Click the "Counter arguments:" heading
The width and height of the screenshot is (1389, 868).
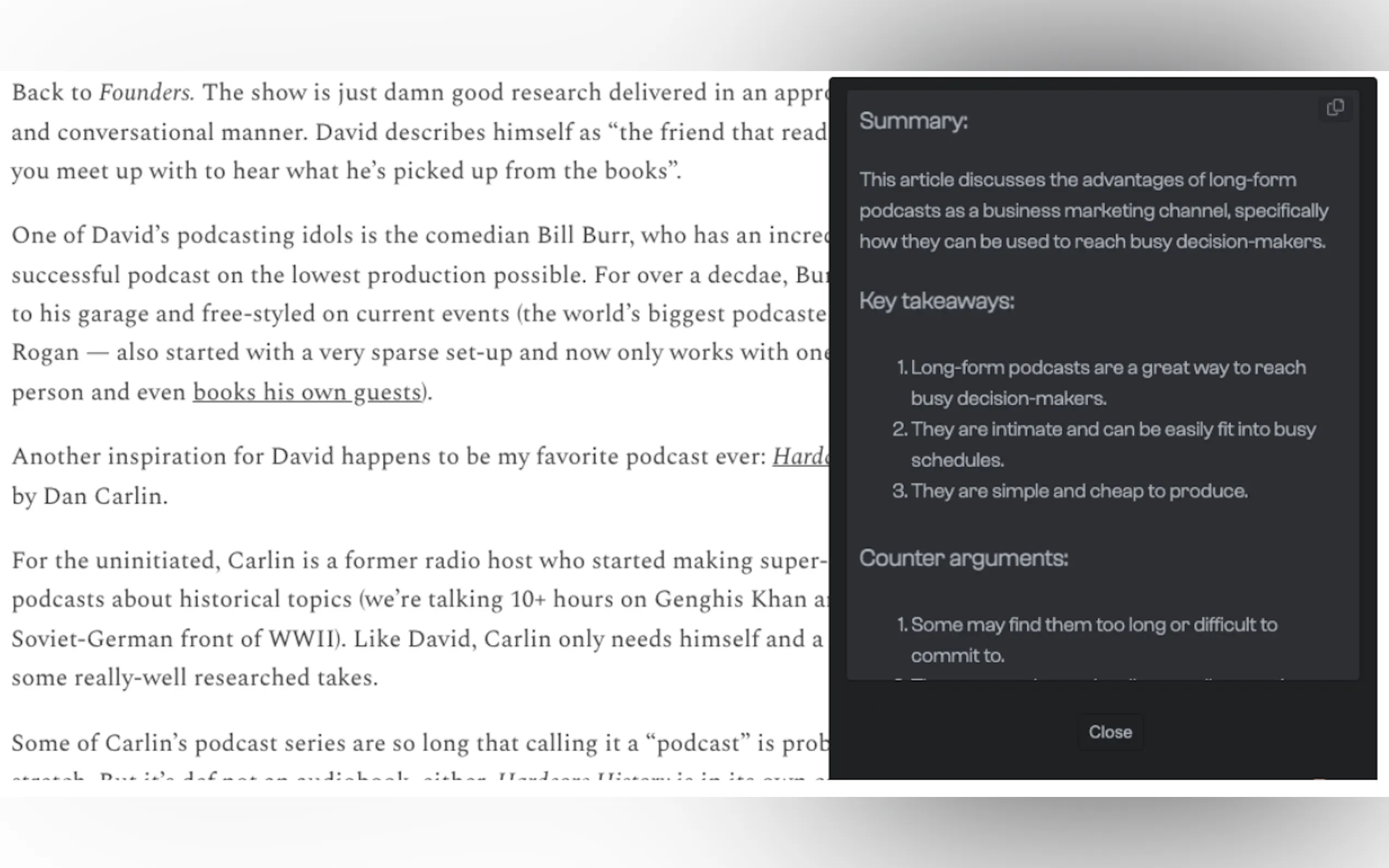point(963,558)
